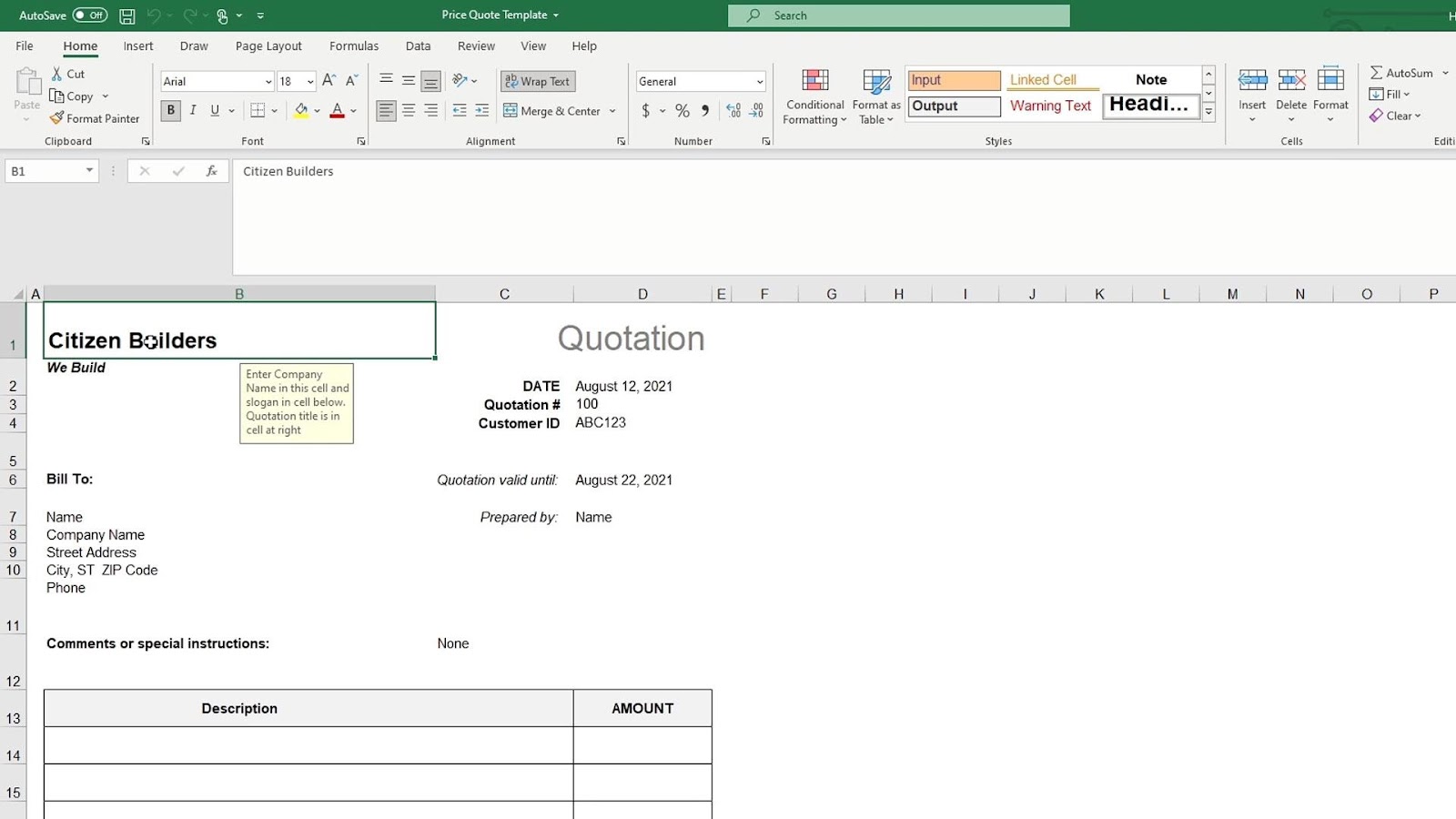The image size is (1456, 819).
Task: Click the AutoSum sigma button
Action: click(x=1401, y=73)
